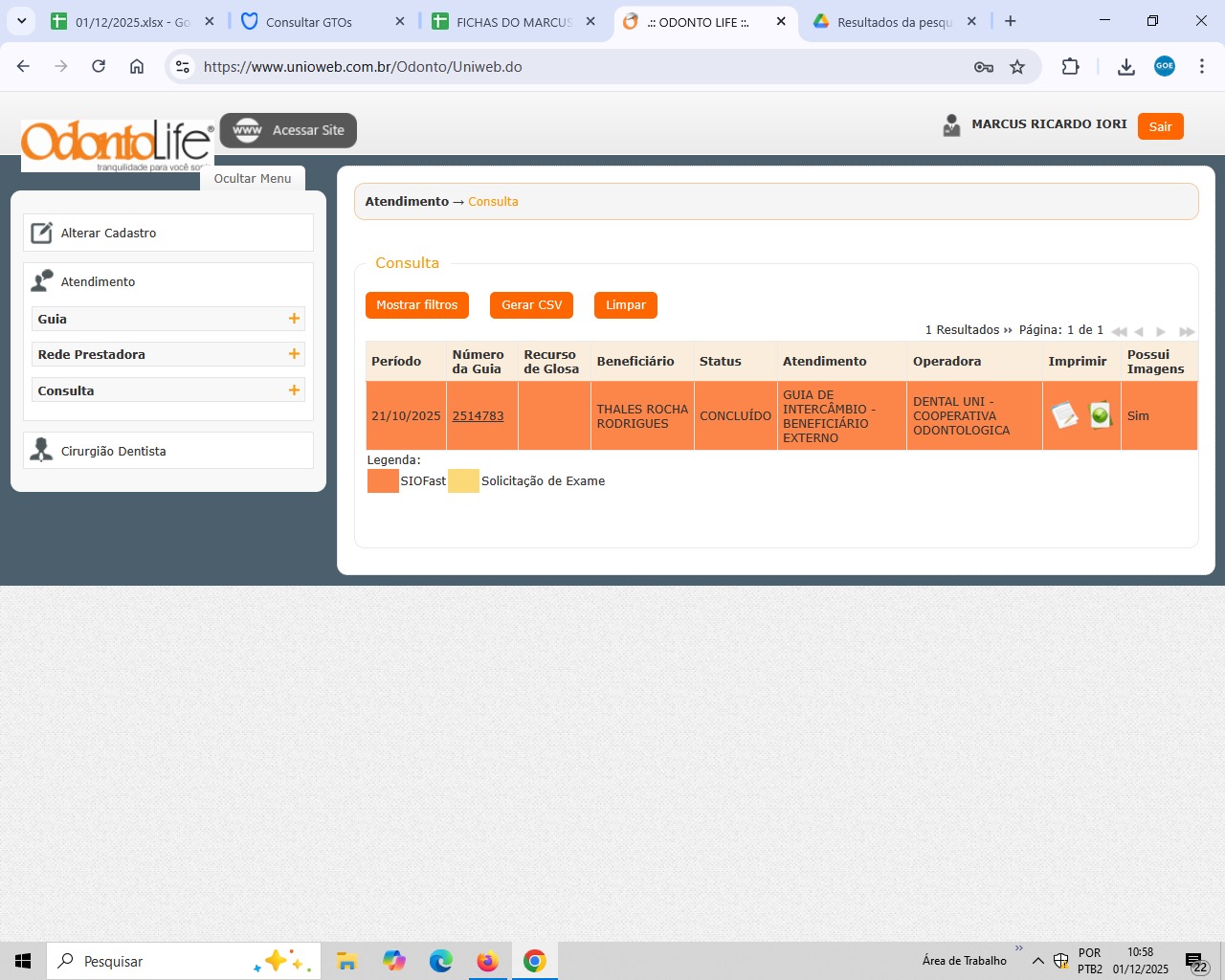1225x980 pixels.
Task: Click the green-marked document icon in Imprimir
Action: [1101, 415]
